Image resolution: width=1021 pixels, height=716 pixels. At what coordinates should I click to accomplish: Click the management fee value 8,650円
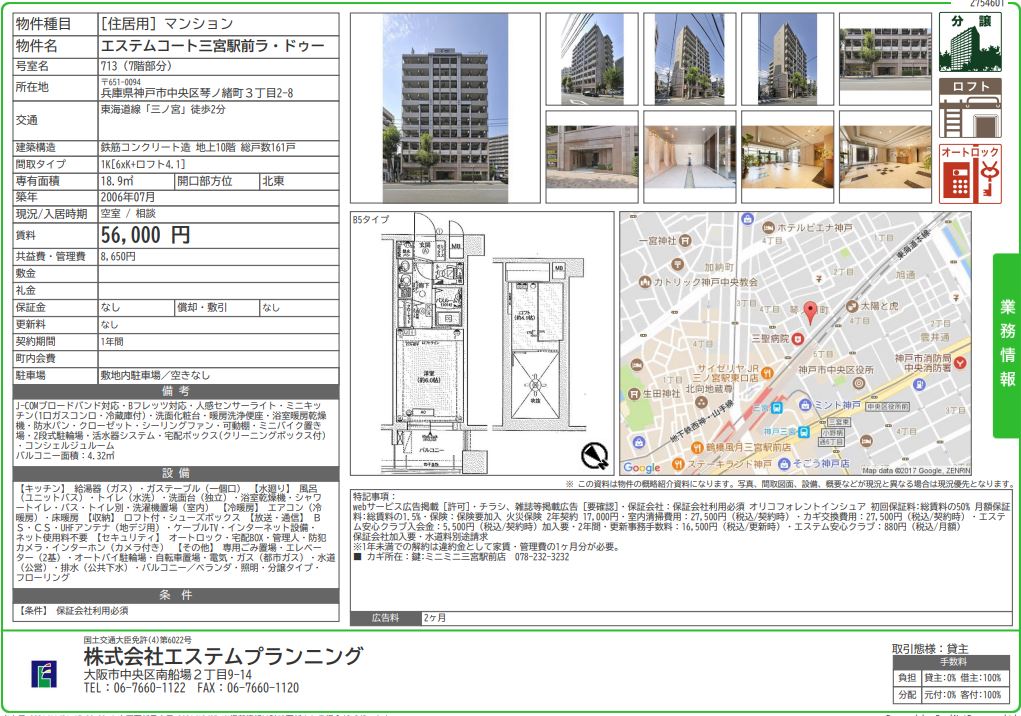118,256
